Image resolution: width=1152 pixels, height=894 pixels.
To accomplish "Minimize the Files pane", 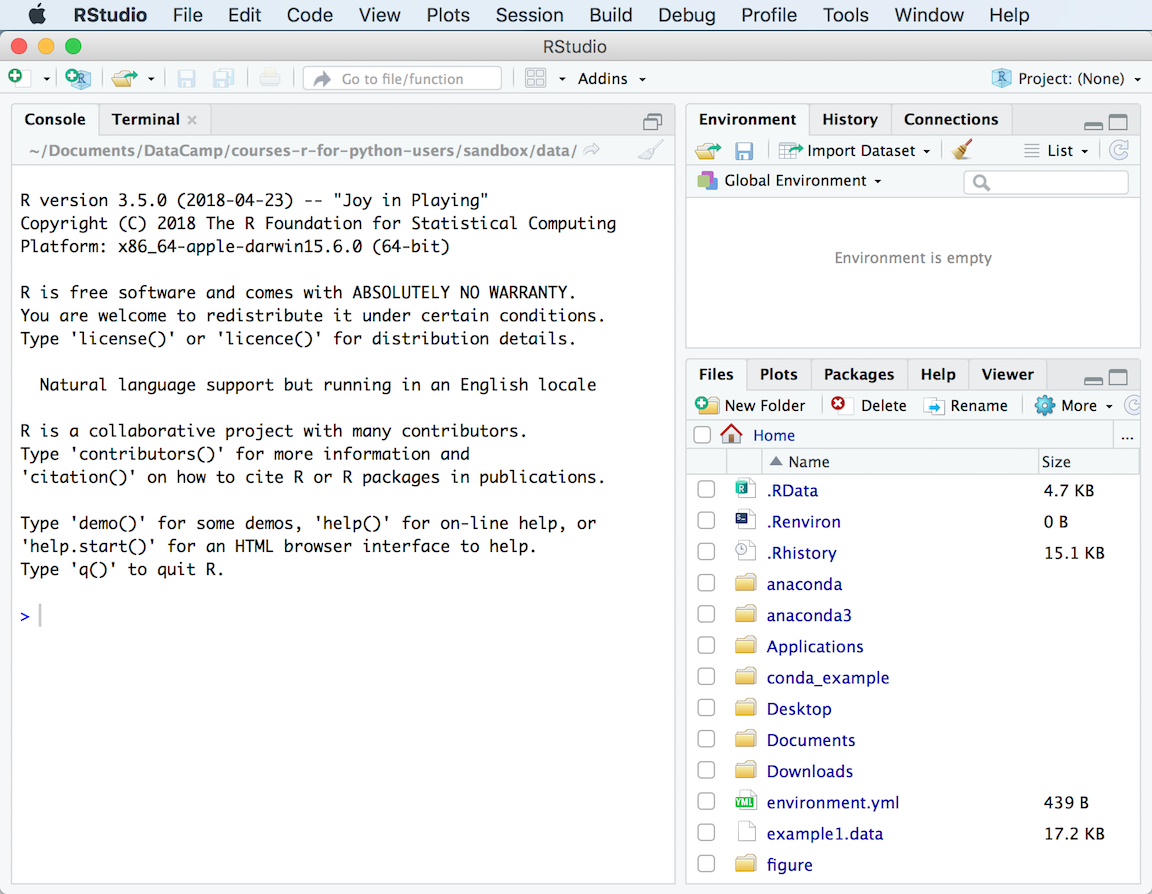I will pos(1093,379).
